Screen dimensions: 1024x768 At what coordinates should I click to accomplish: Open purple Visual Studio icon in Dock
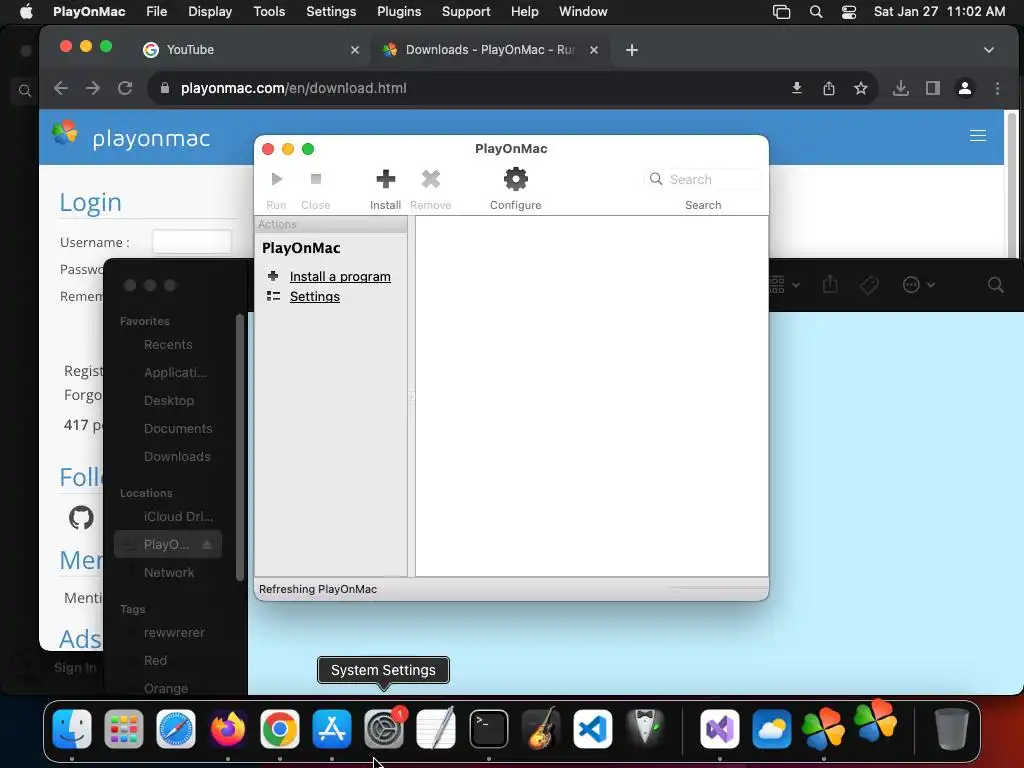(x=720, y=729)
